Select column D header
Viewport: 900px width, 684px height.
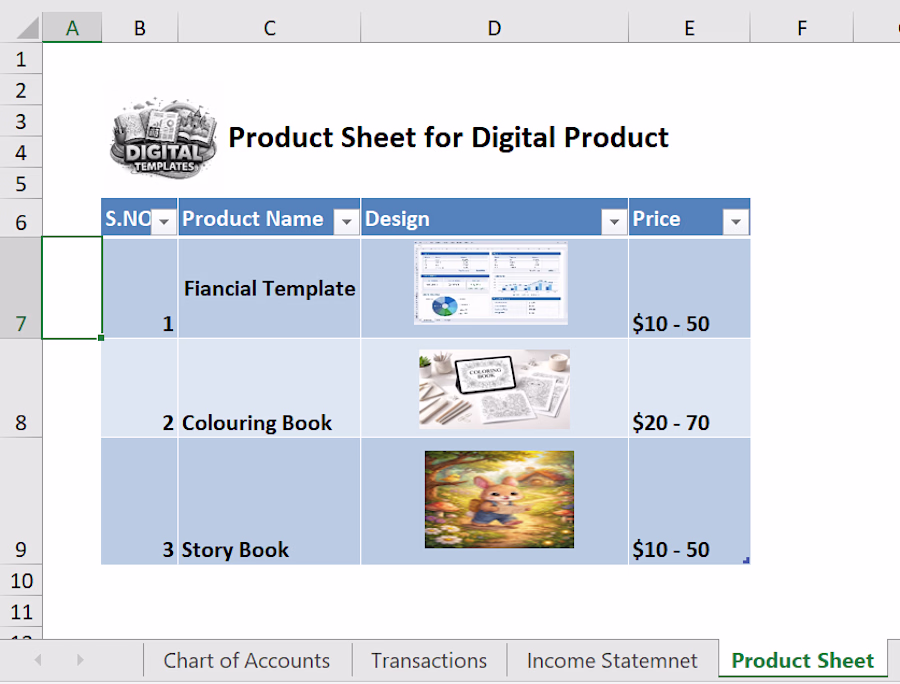tap(494, 28)
